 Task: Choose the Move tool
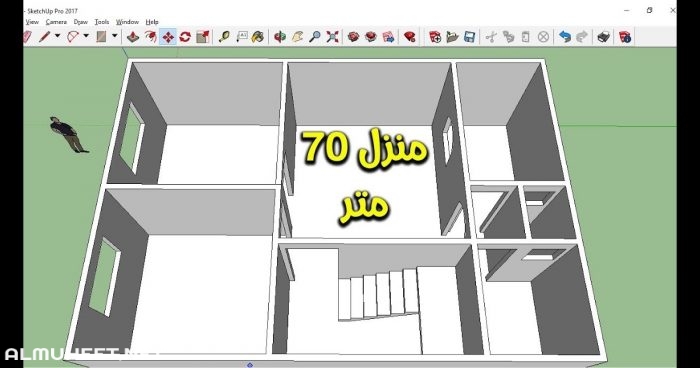tap(168, 37)
